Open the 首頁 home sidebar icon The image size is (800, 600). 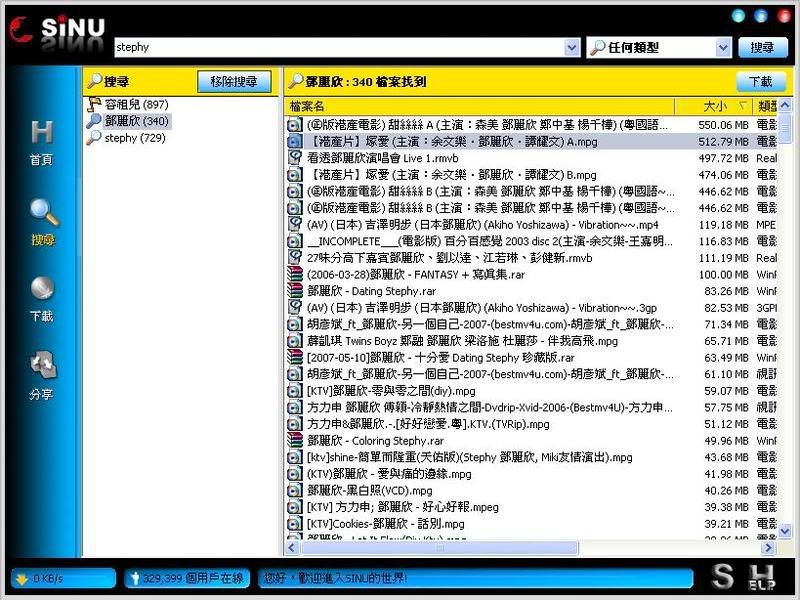point(41,142)
